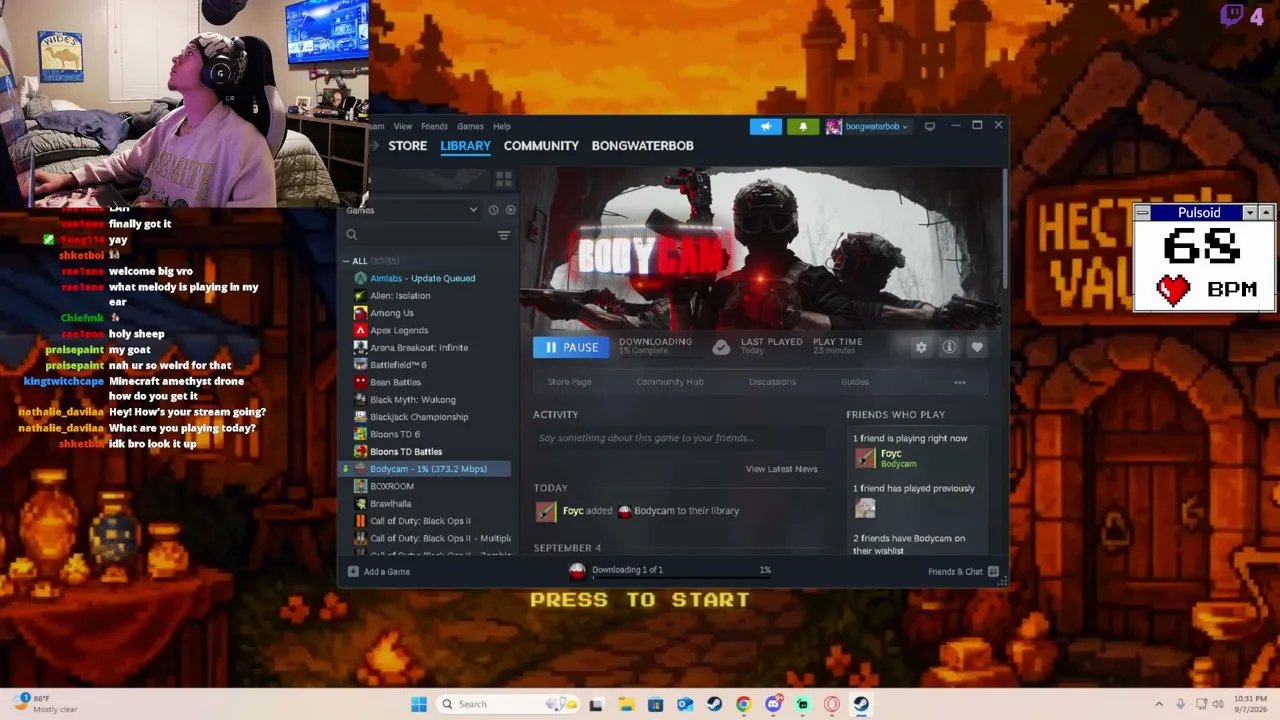This screenshot has width=1280, height=720.
Task: Open Google Chrome from taskbar
Action: [743, 704]
